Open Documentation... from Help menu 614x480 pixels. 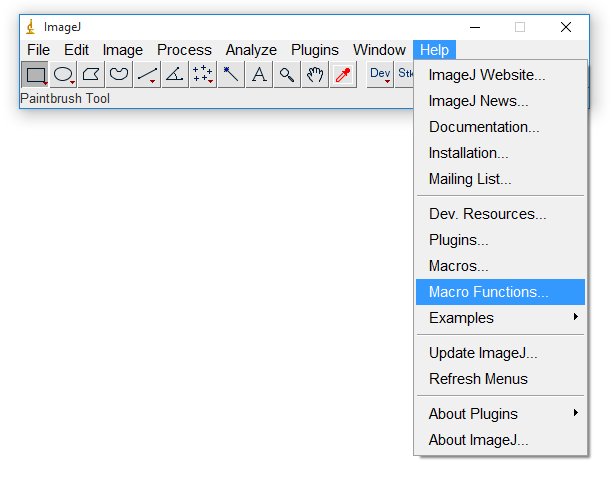[500, 127]
